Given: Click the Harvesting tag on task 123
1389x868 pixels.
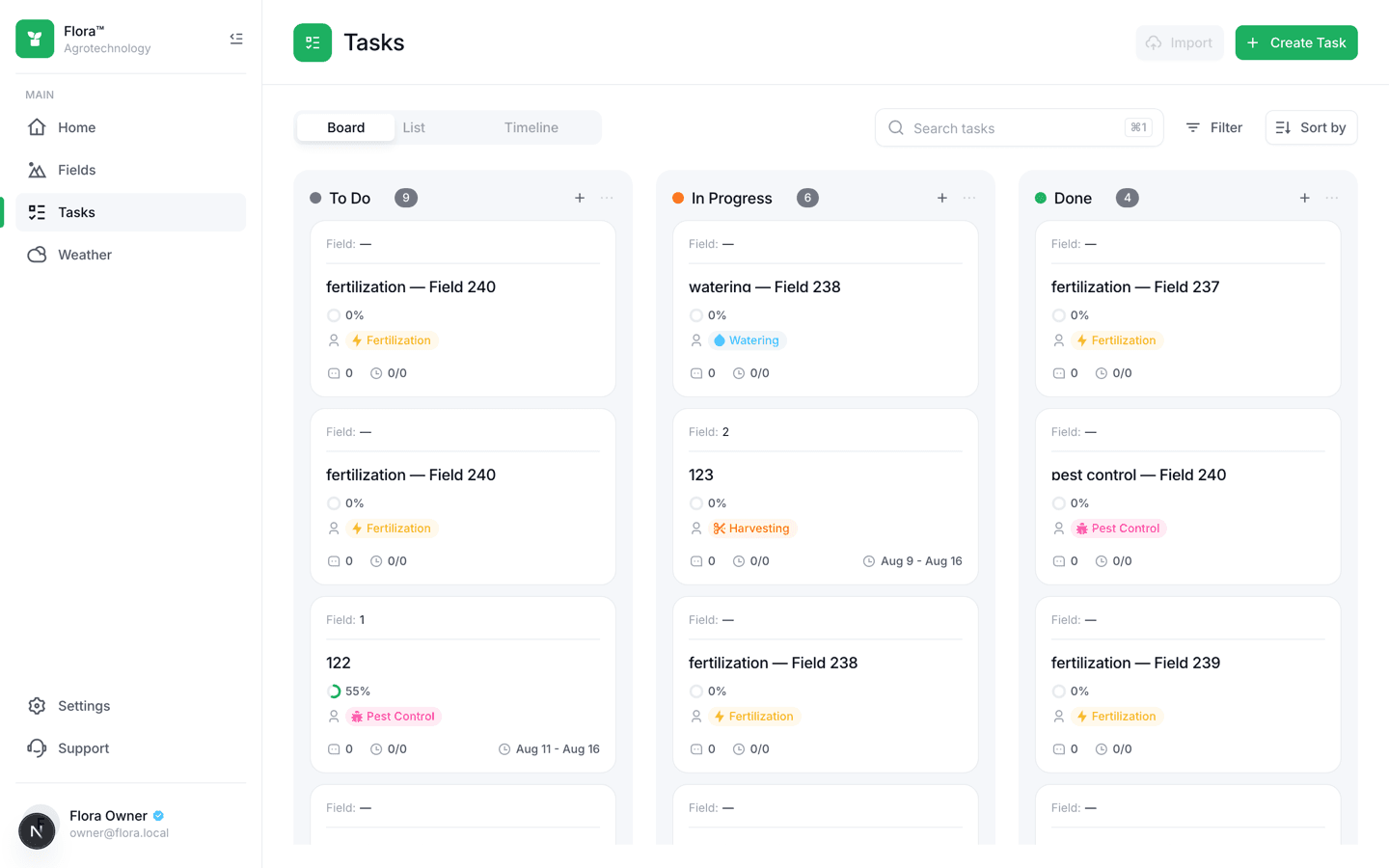Looking at the screenshot, I should point(752,529).
